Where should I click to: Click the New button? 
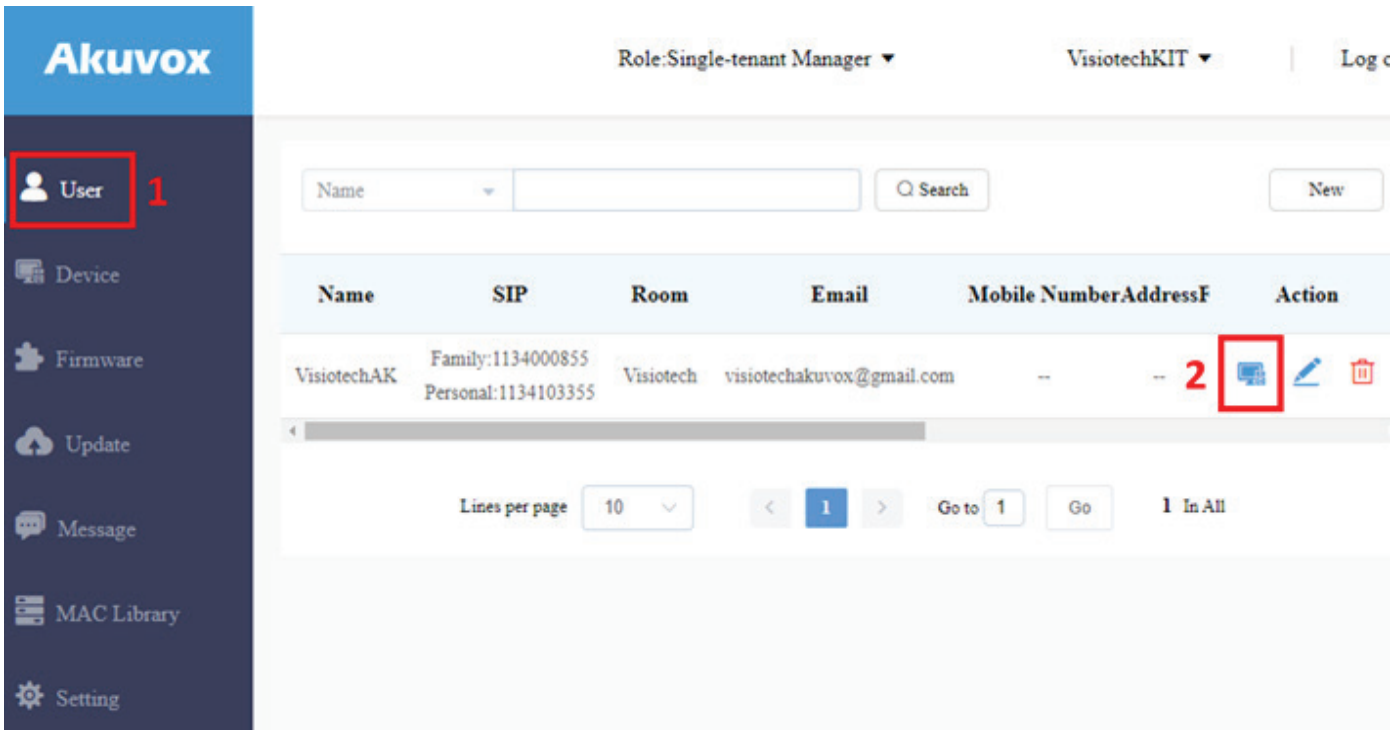click(1326, 190)
